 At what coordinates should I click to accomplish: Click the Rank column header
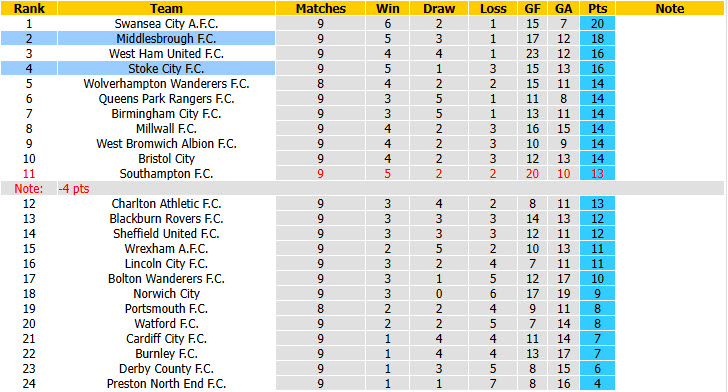click(29, 8)
